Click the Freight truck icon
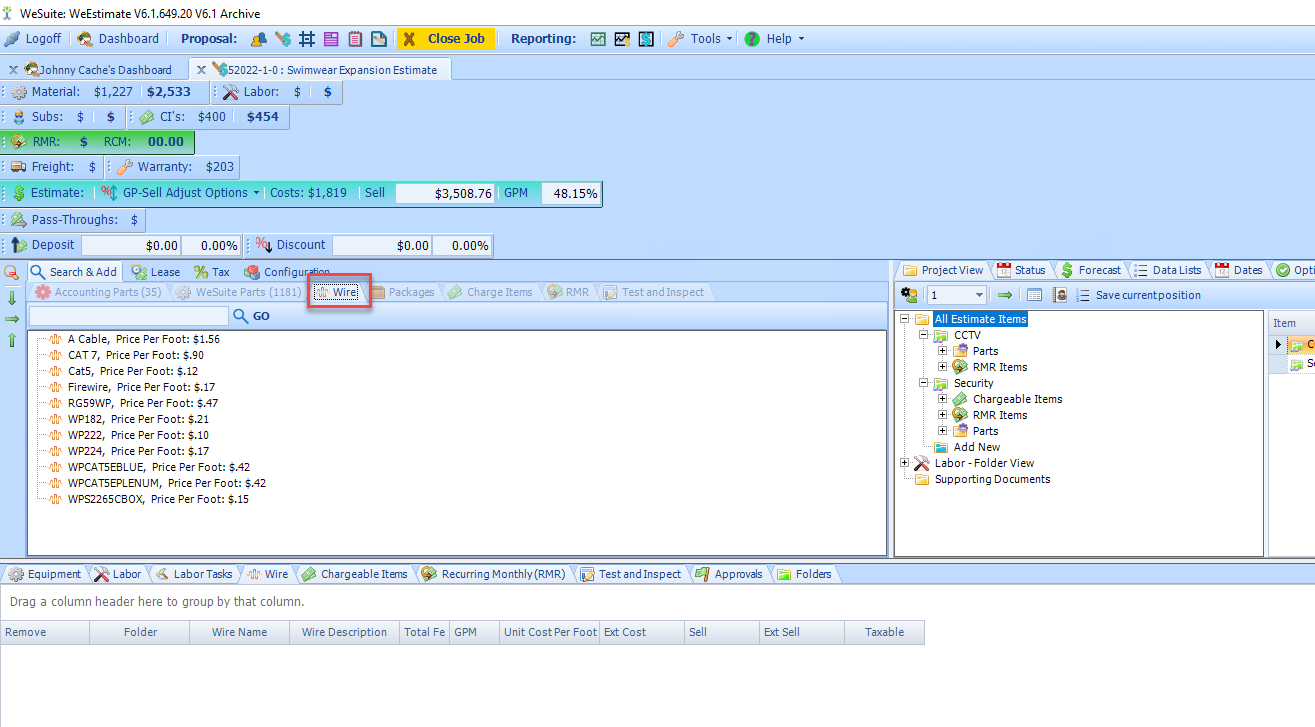Image resolution: width=1315 pixels, height=727 pixels. (19, 167)
